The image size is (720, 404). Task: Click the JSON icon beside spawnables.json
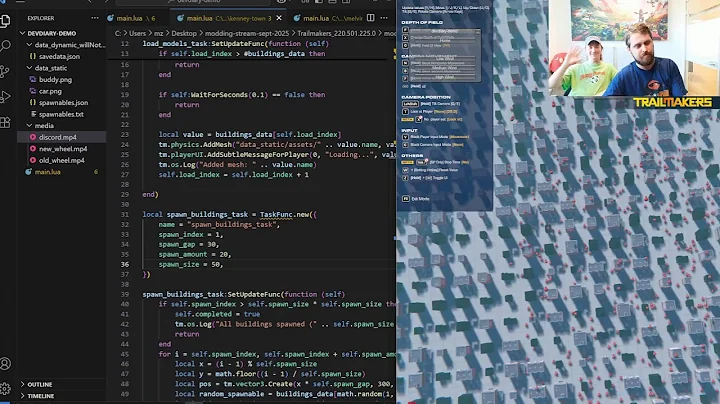(33, 102)
